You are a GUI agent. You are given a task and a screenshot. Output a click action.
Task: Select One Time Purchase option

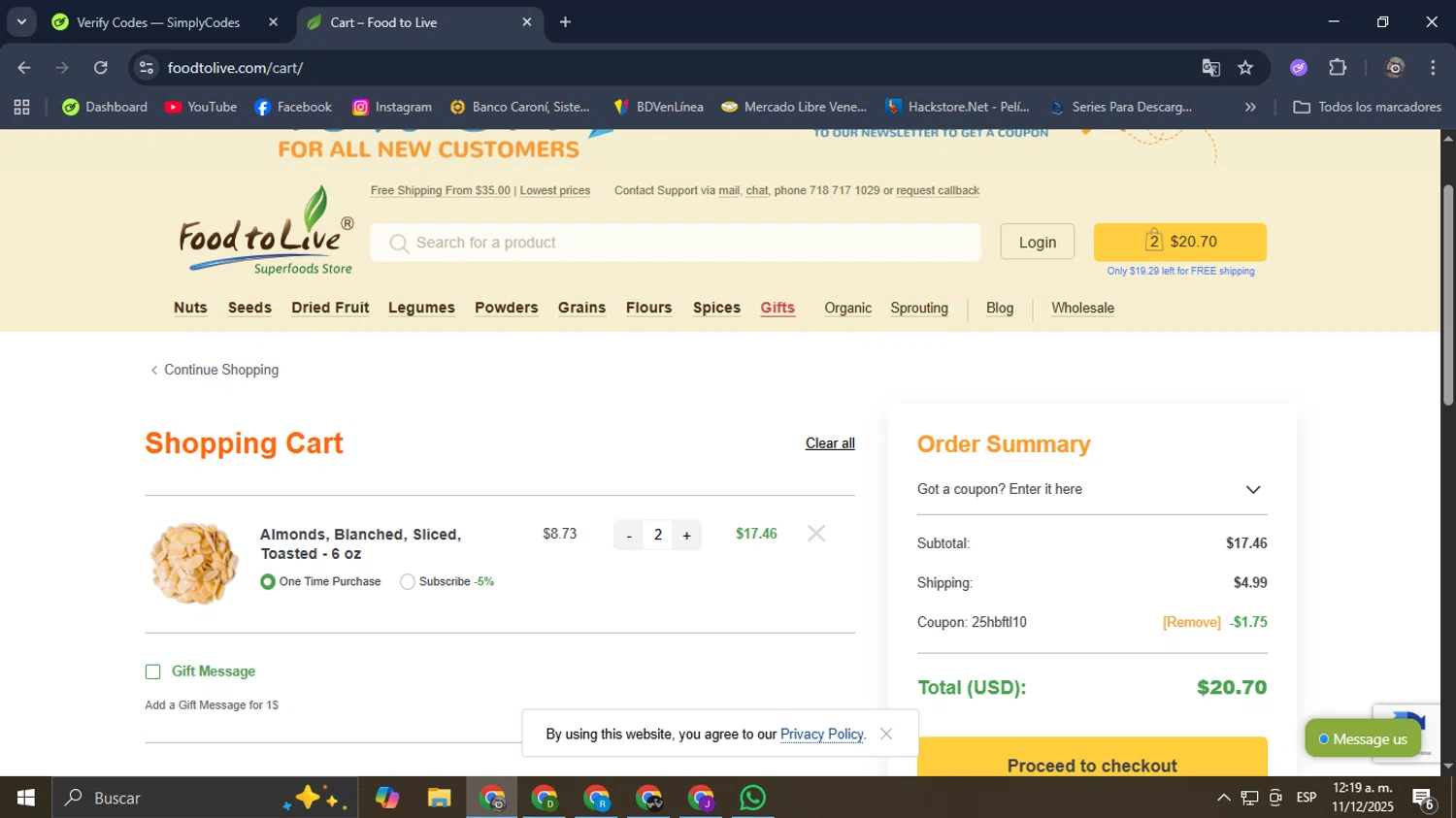point(268,582)
